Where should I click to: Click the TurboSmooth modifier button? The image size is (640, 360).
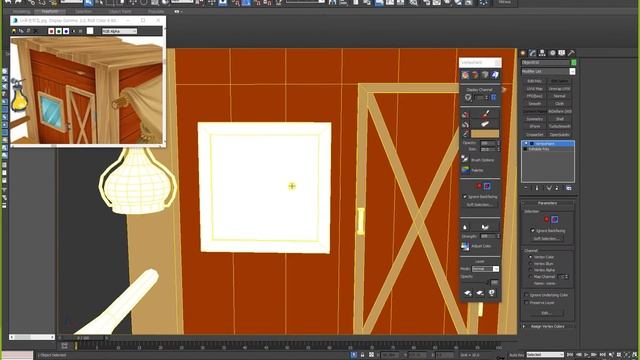coord(560,127)
